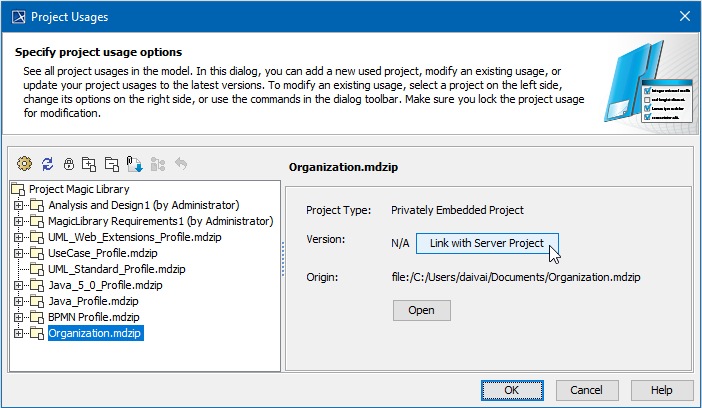Select the Project Magic Library root

pyautogui.click(x=79, y=190)
